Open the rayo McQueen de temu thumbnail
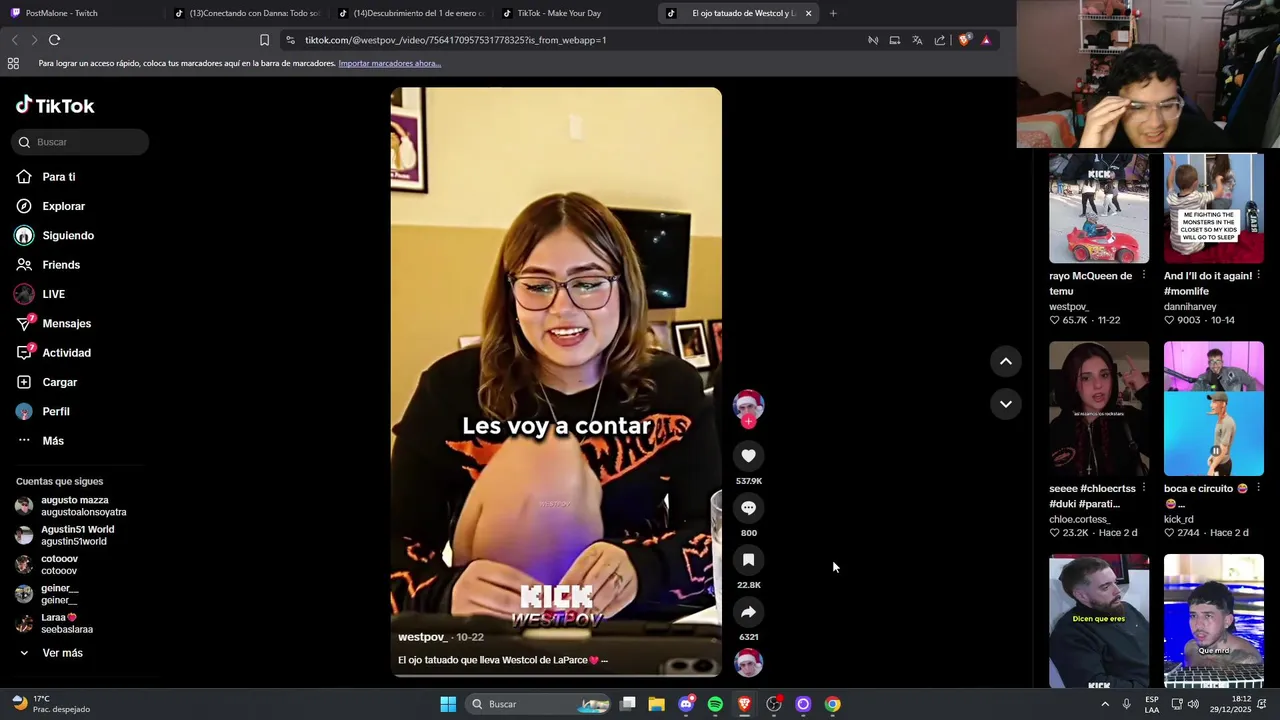Screen dimensions: 1280x720 pyautogui.click(x=1099, y=208)
